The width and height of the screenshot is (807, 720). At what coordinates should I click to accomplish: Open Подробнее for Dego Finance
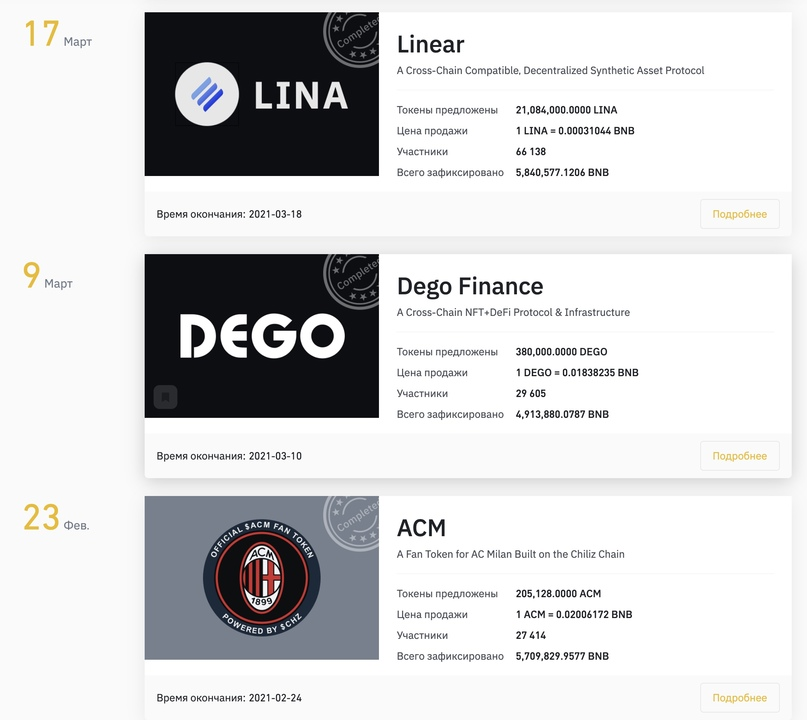click(x=740, y=456)
